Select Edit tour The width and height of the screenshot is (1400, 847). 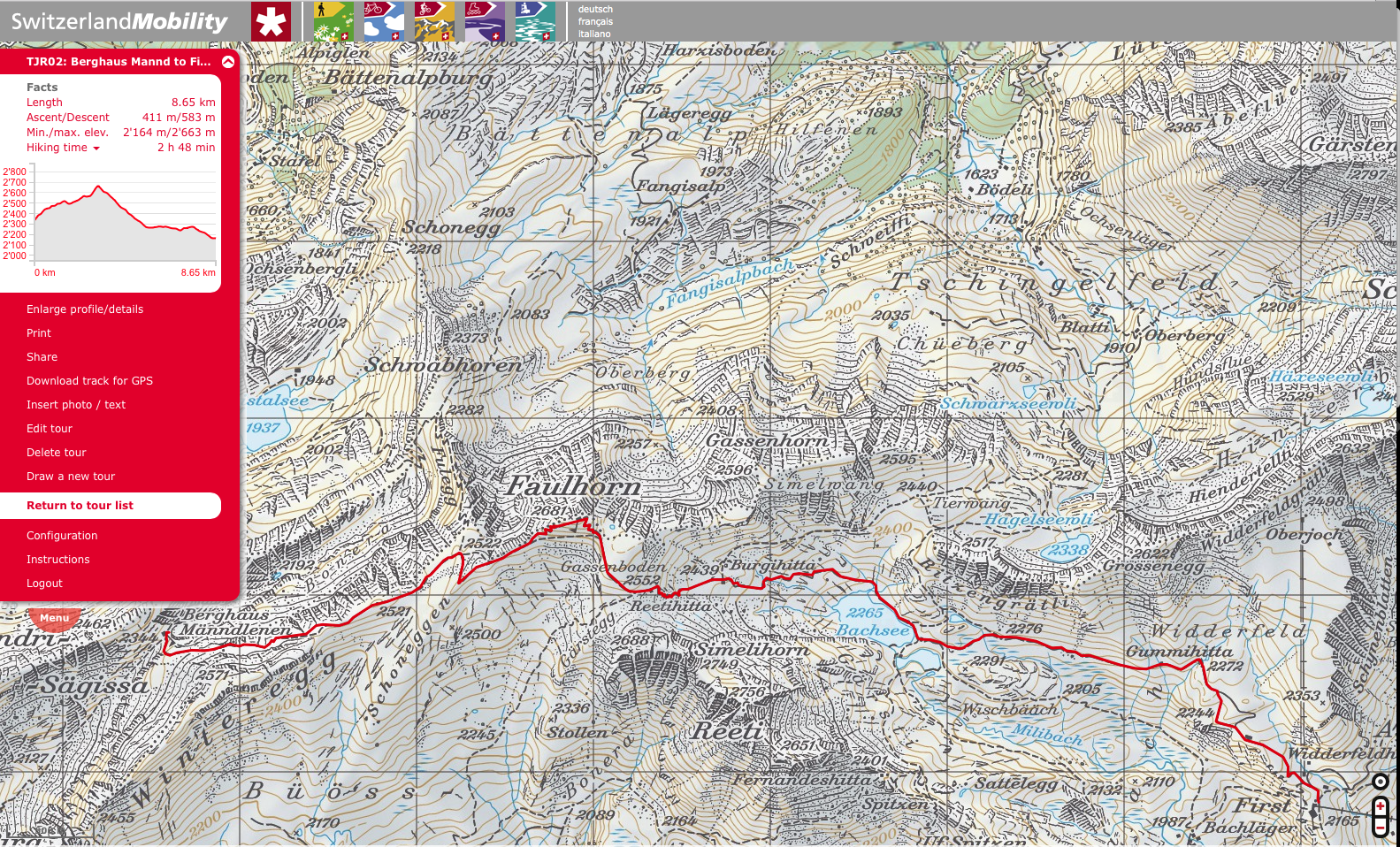[x=50, y=429]
